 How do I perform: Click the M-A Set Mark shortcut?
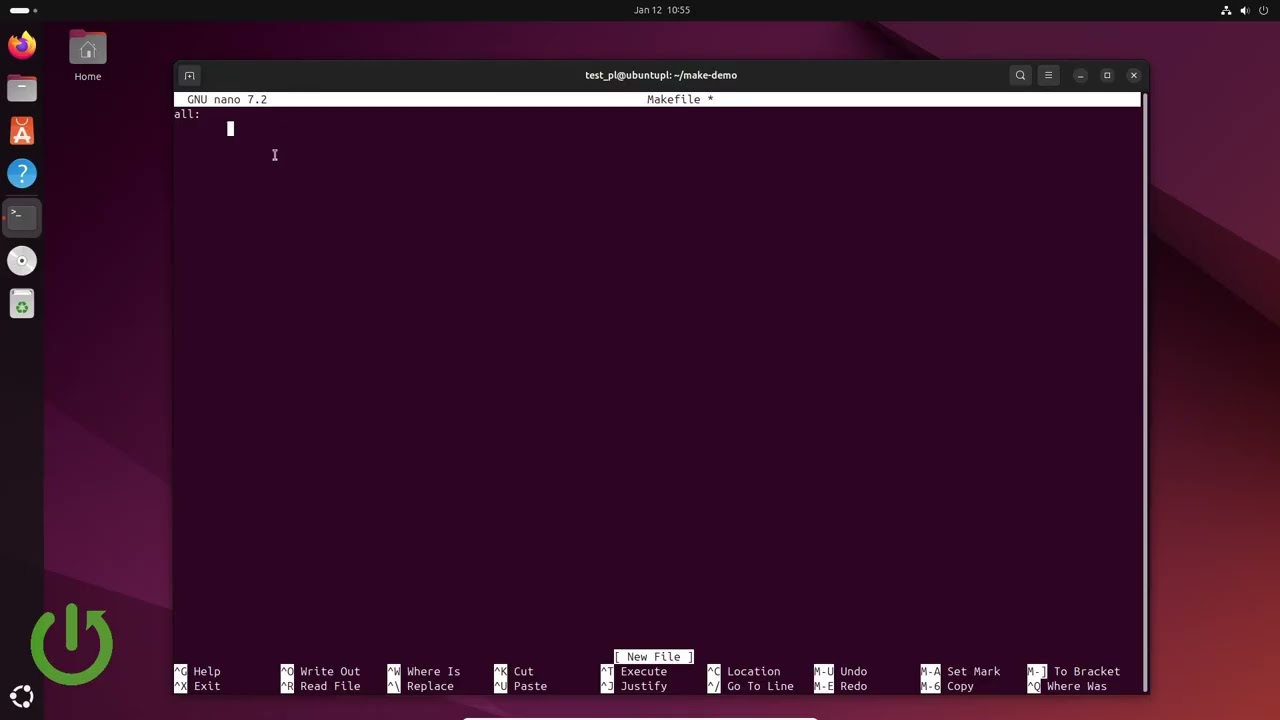pyautogui.click(x=960, y=672)
